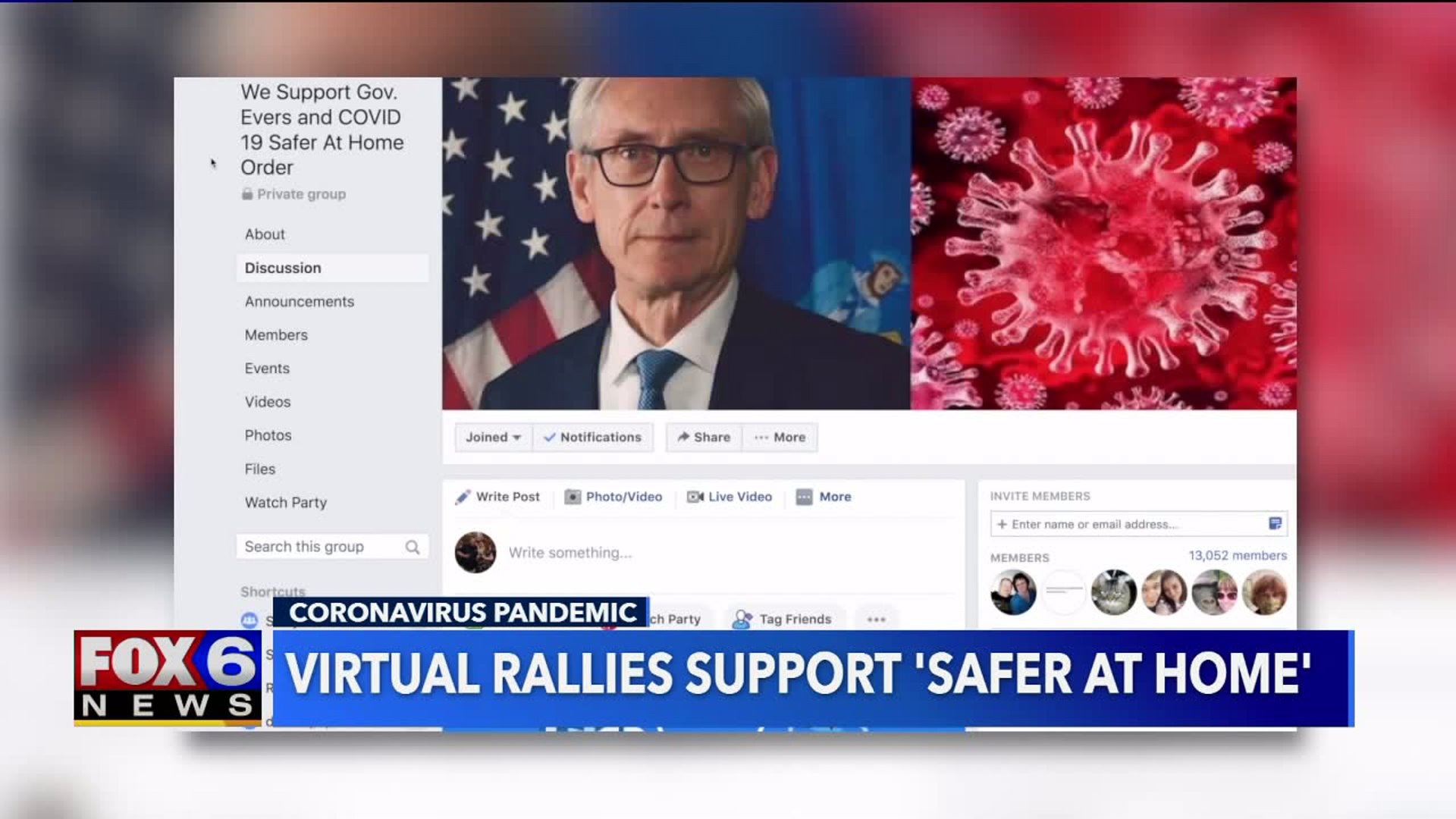
Task: Click the Share arrow icon
Action: point(683,437)
